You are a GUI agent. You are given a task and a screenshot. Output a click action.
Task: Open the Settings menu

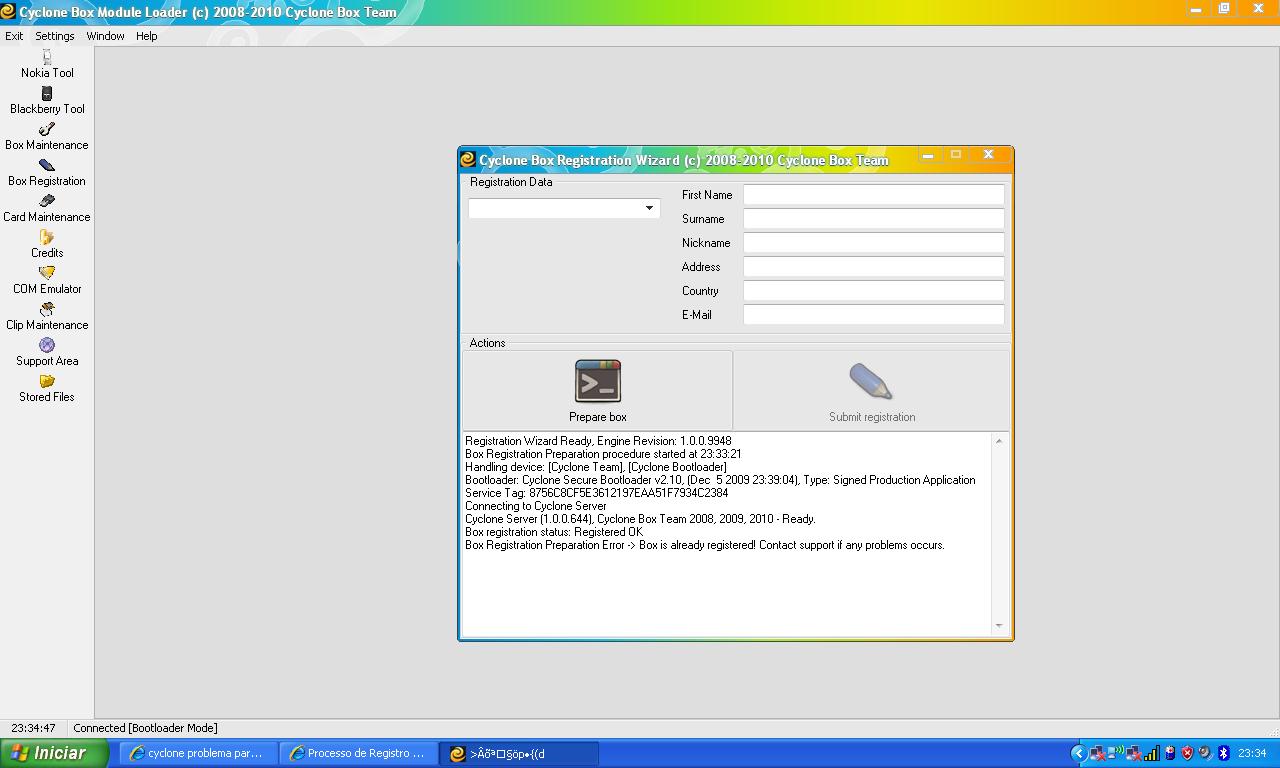click(54, 36)
